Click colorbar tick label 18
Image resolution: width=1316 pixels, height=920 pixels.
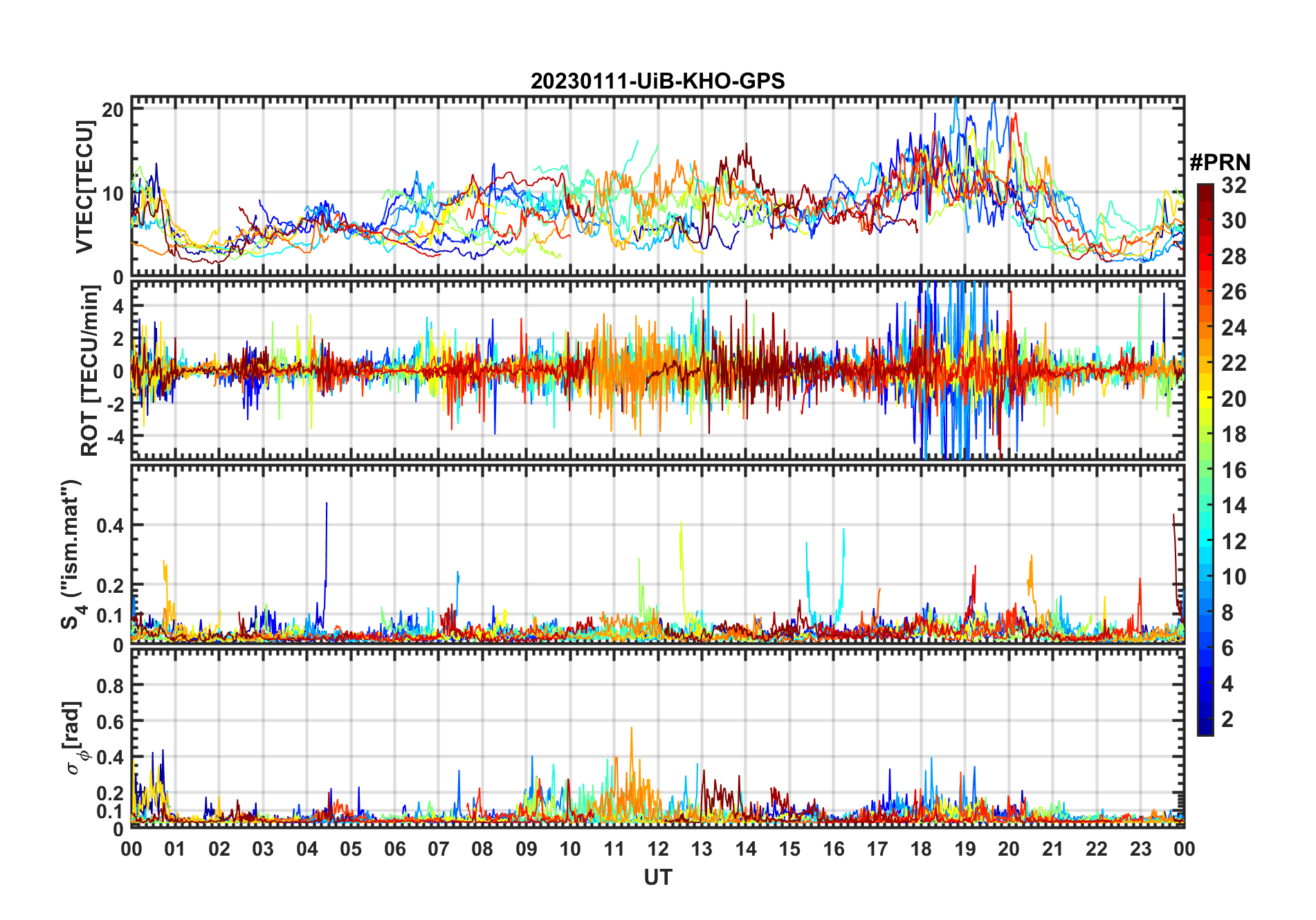point(1234,434)
